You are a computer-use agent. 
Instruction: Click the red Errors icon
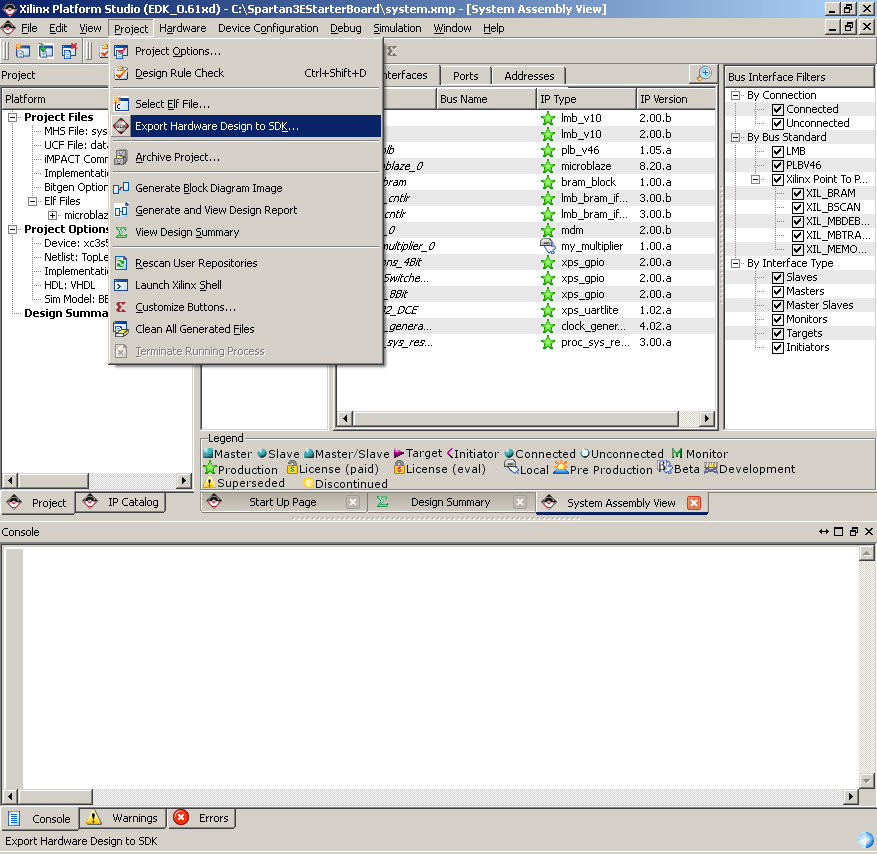click(x=181, y=818)
